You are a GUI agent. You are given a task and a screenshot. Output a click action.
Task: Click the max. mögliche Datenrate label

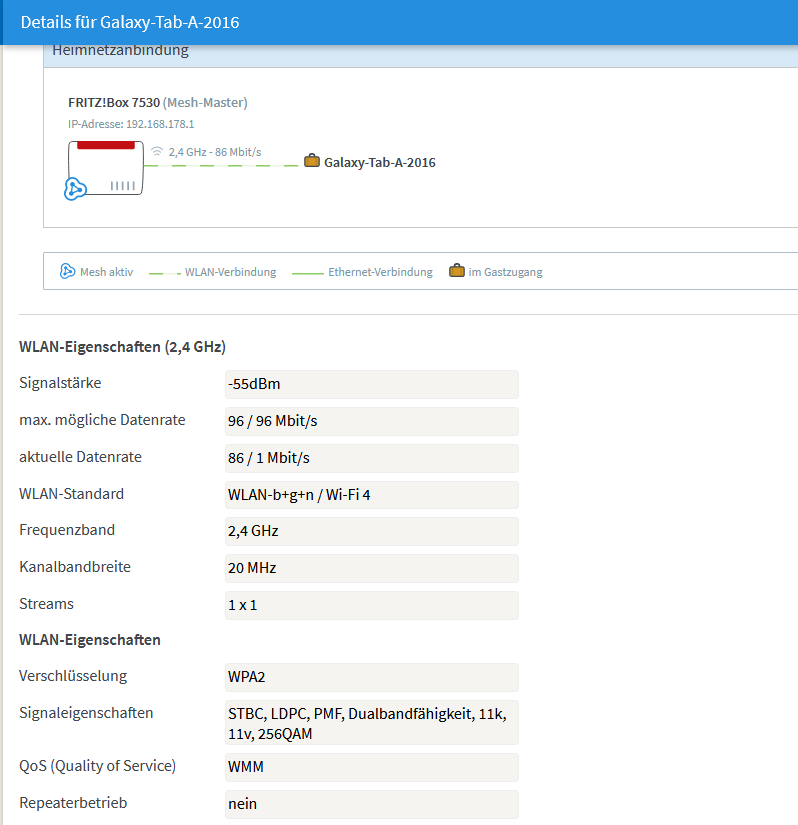pyautogui.click(x=102, y=420)
